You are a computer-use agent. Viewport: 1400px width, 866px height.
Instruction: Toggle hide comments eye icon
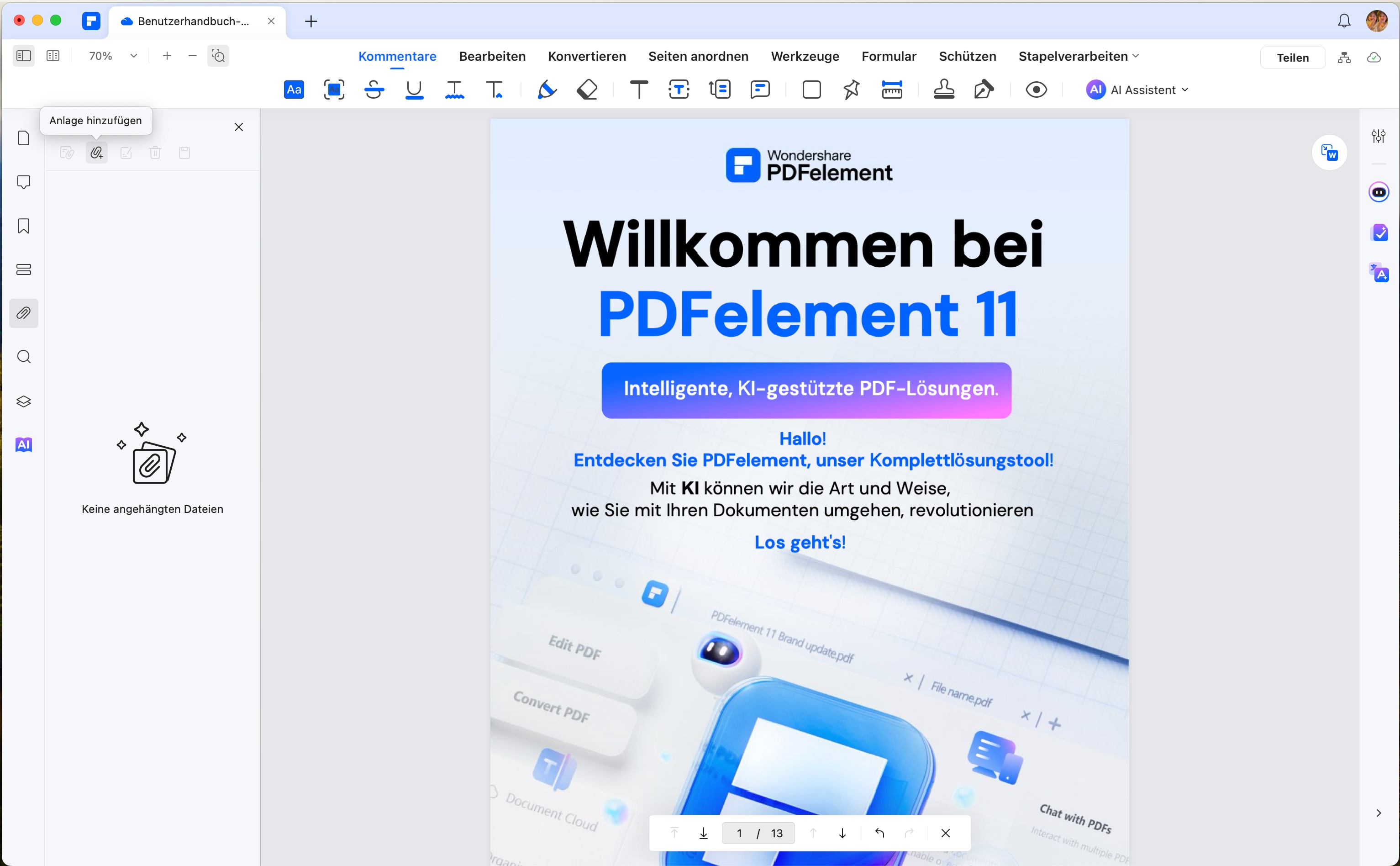tap(1036, 90)
